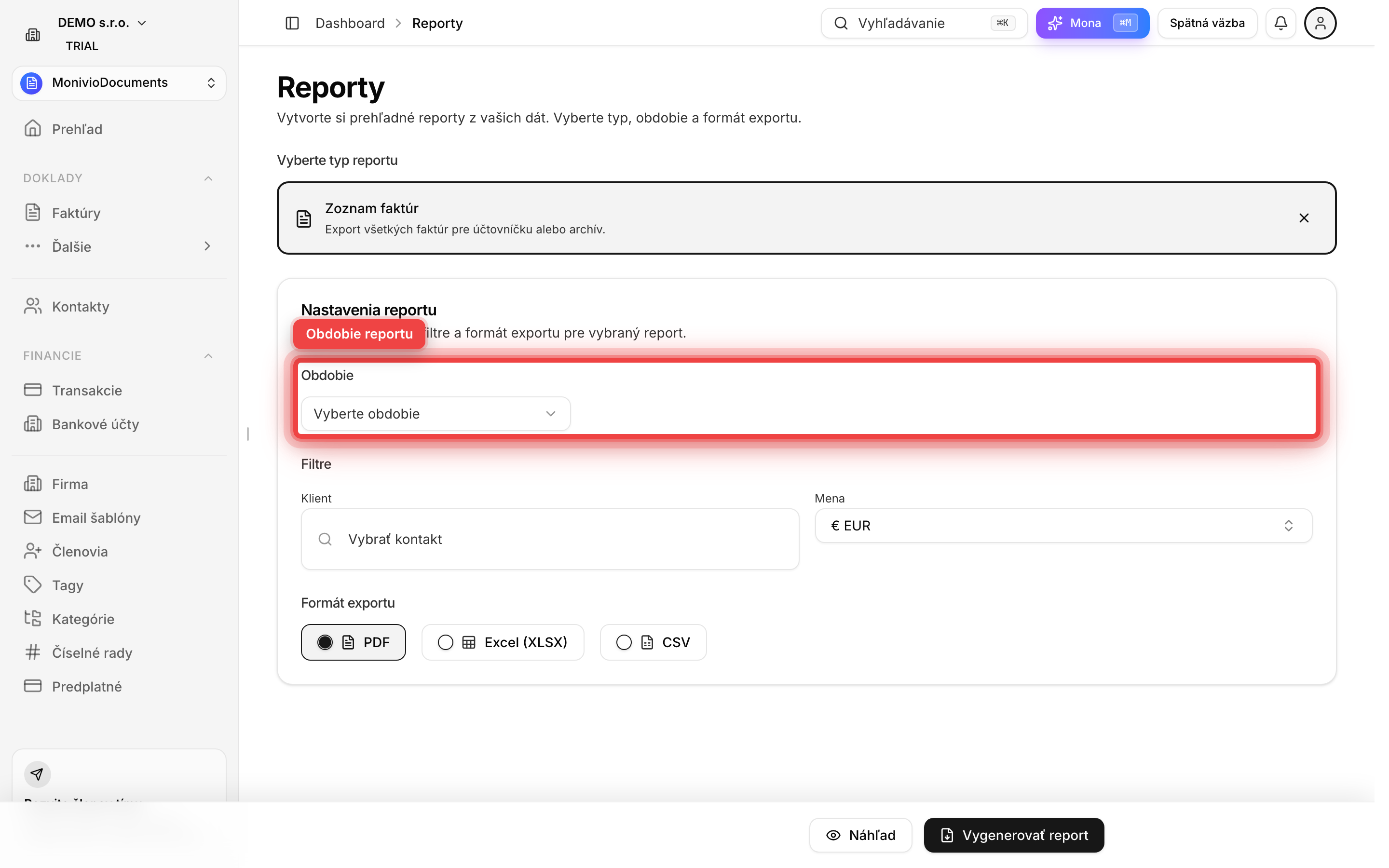1389x868 pixels.
Task: Click the Mona sparkle icon
Action: (x=1055, y=23)
